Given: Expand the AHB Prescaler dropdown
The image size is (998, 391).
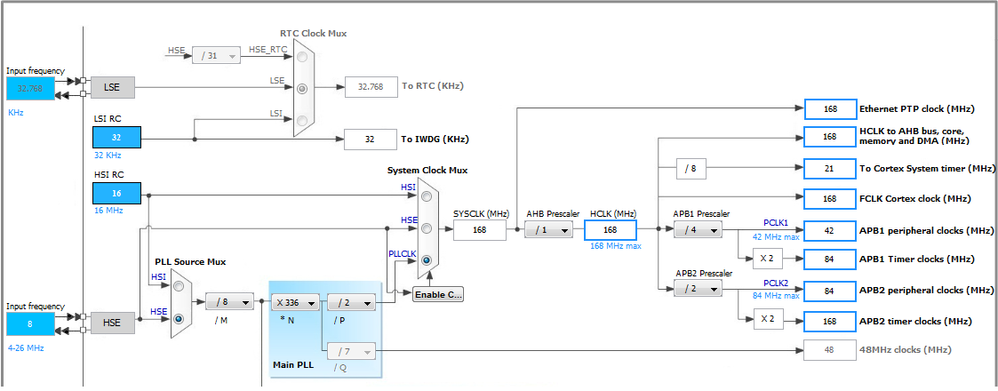Looking at the screenshot, I should click(x=549, y=231).
